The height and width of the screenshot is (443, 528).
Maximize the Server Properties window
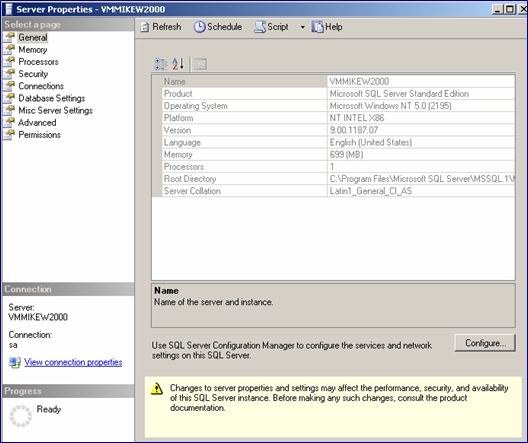click(510, 9)
